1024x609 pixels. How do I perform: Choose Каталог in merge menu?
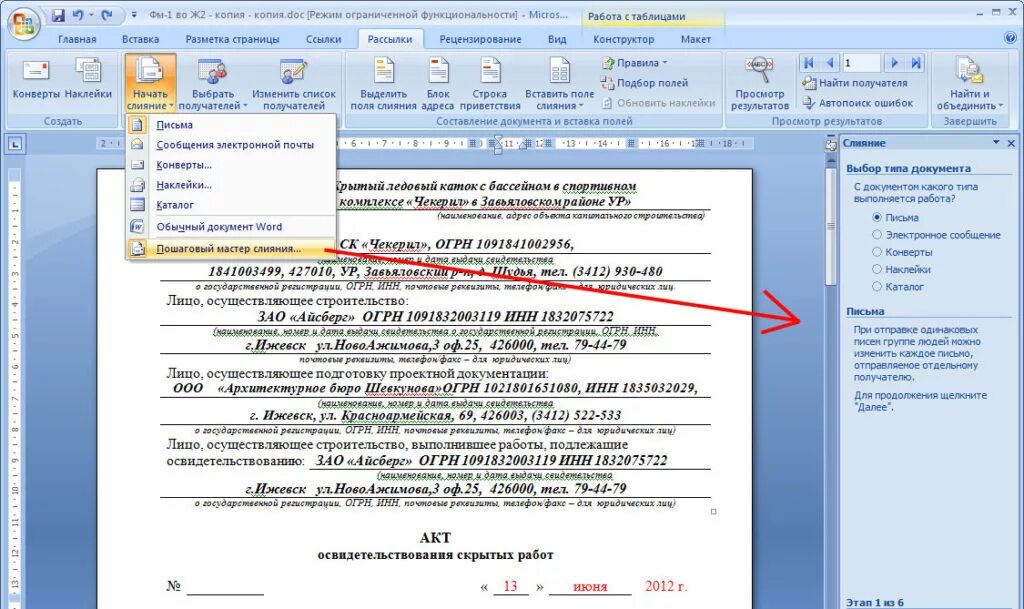(231, 205)
